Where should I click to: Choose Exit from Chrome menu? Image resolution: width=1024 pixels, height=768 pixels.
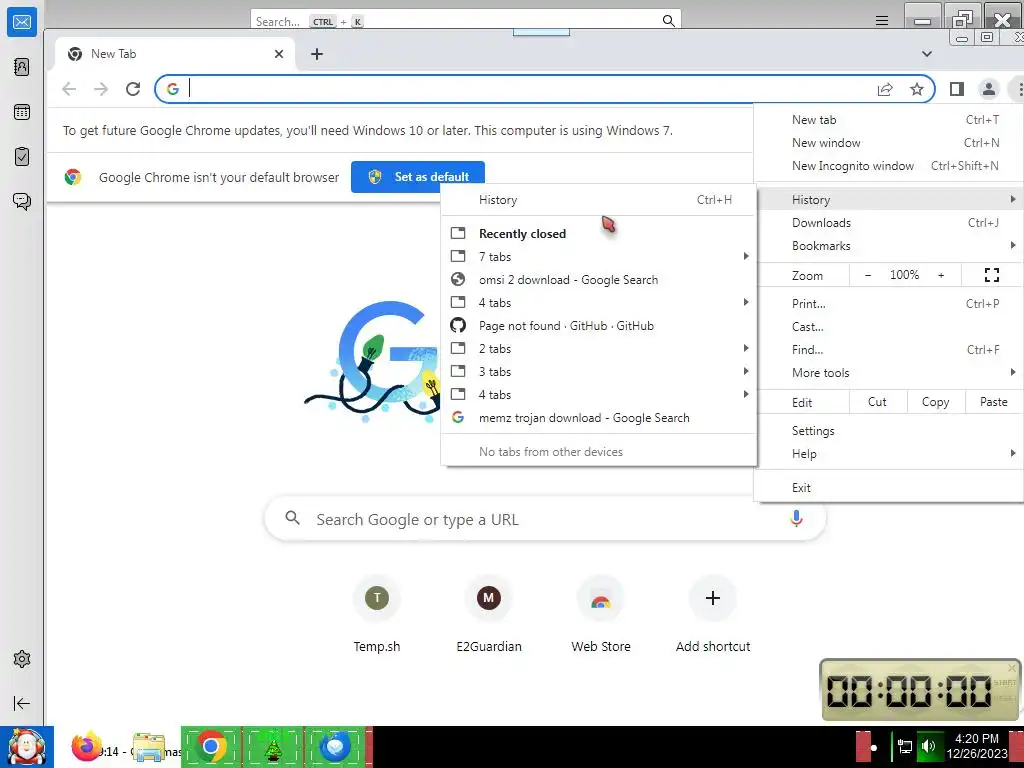click(x=889, y=488)
